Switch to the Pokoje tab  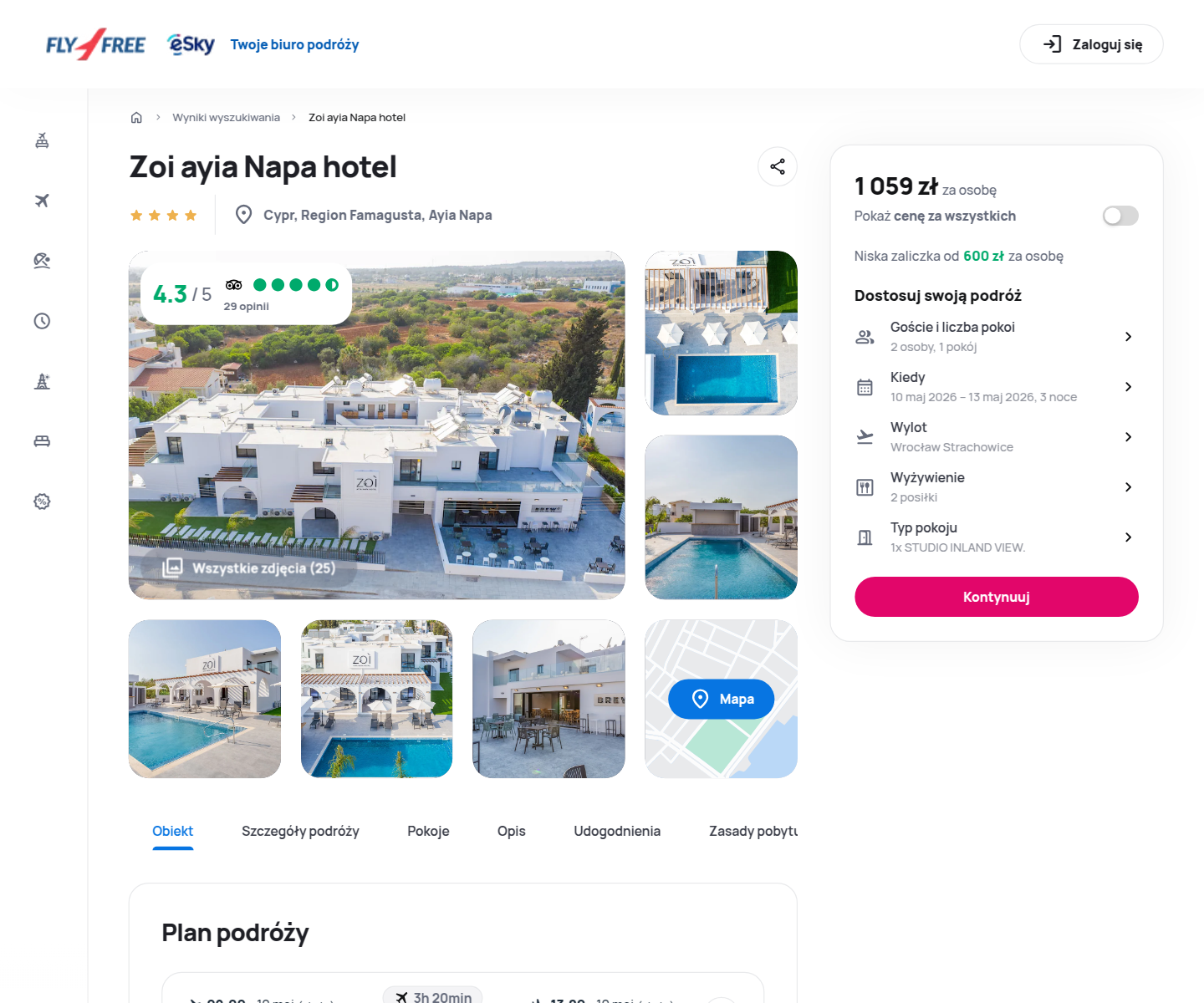tap(428, 831)
